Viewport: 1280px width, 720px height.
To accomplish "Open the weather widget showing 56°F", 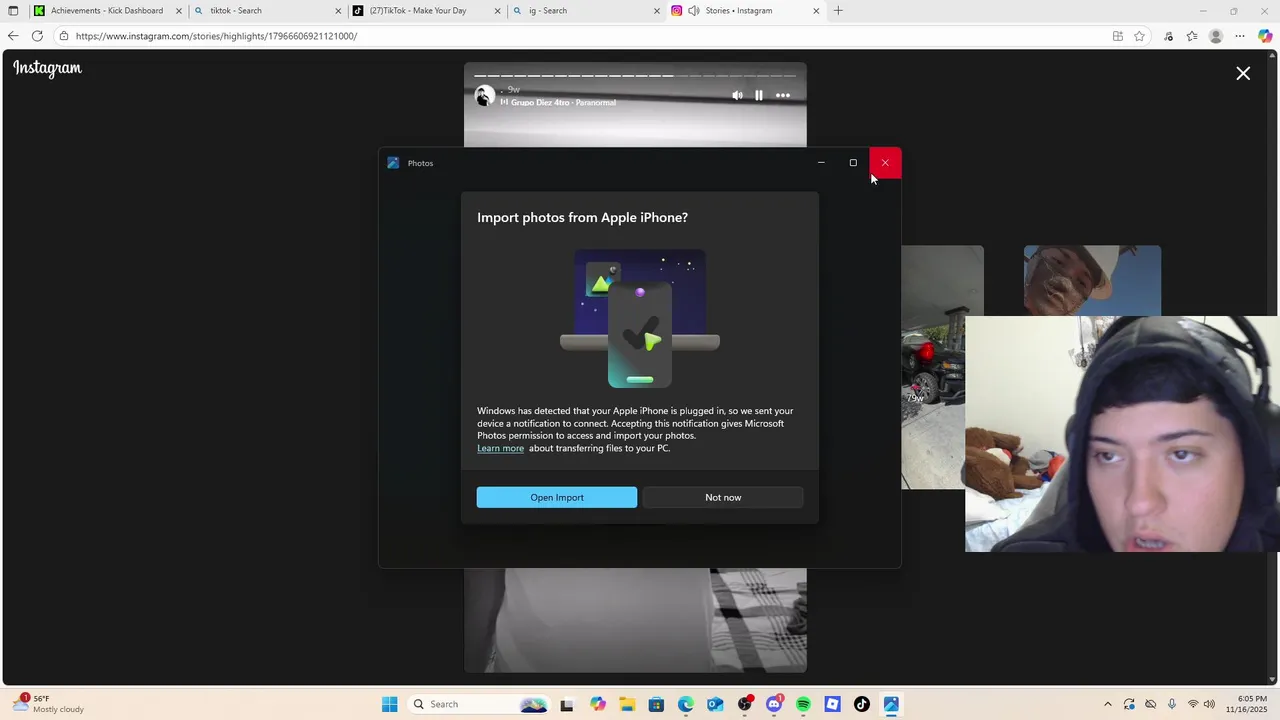I will coord(48,704).
